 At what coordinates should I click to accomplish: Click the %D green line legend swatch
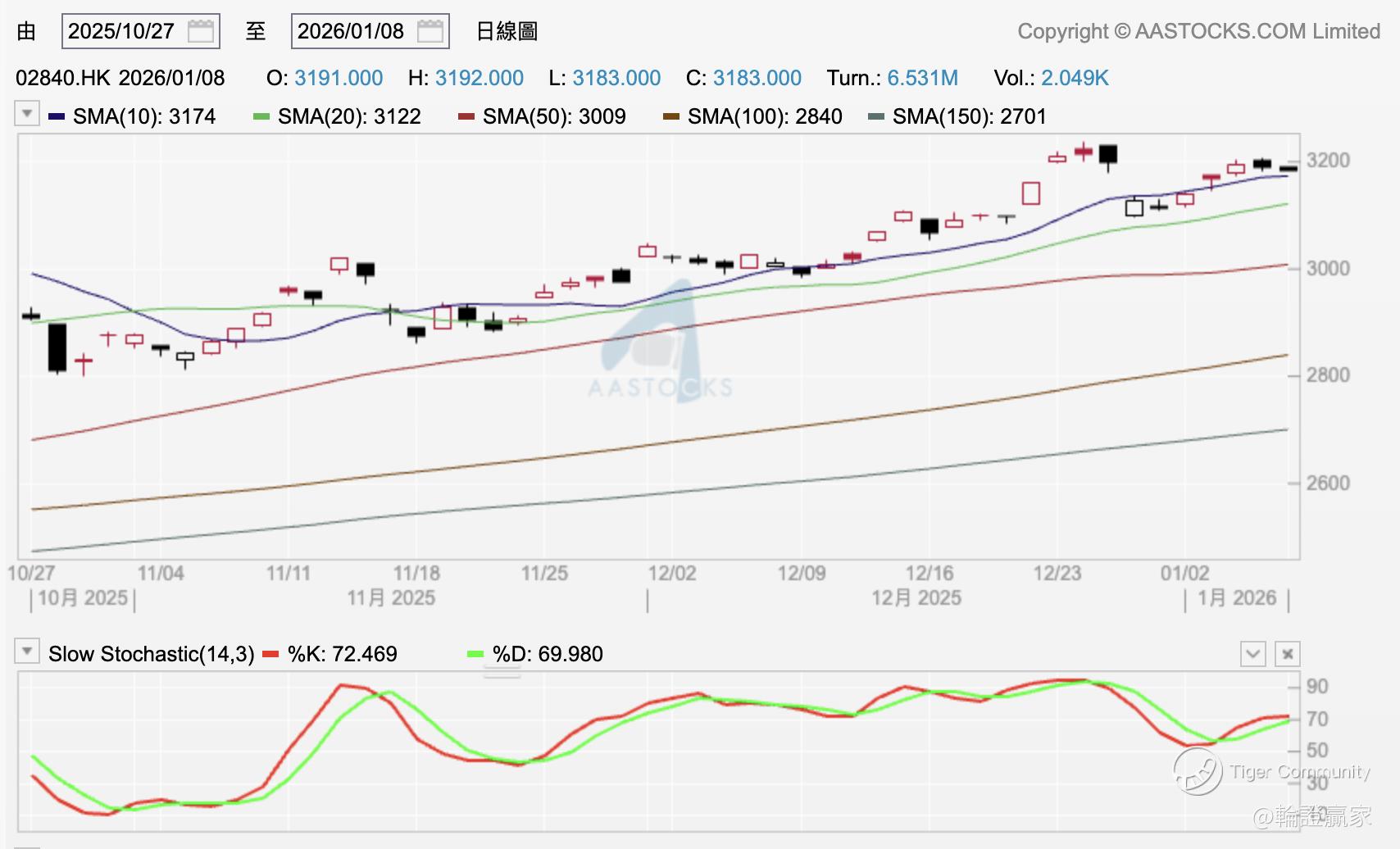475,655
